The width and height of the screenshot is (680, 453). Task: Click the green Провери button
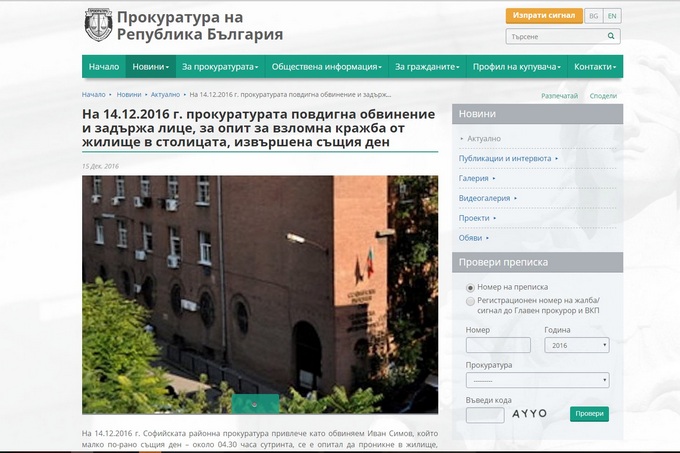[589, 414]
